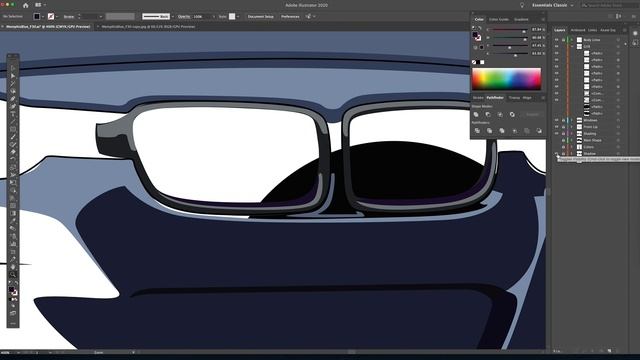Switch to the second document tab

click(148, 27)
